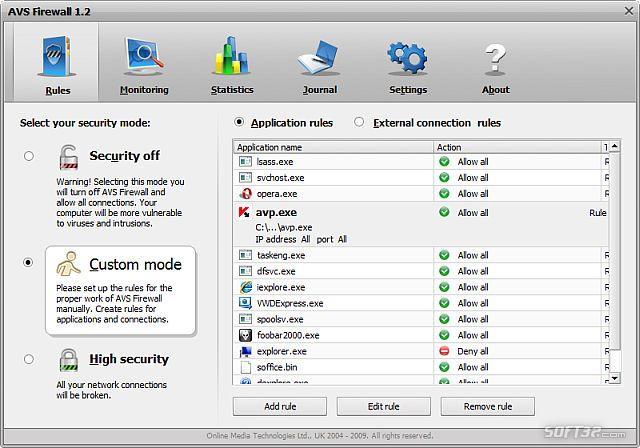Click the spoolsv.exe application icon

tap(245, 319)
